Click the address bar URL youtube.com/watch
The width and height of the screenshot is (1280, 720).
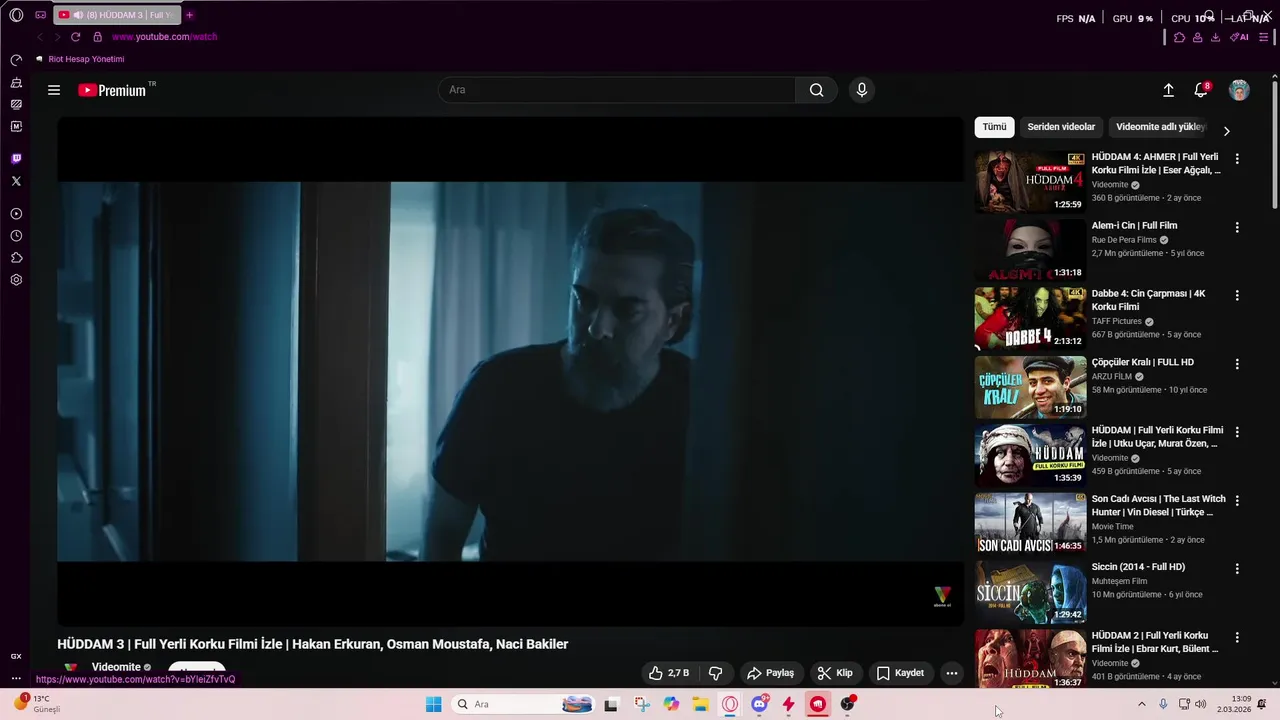click(164, 37)
